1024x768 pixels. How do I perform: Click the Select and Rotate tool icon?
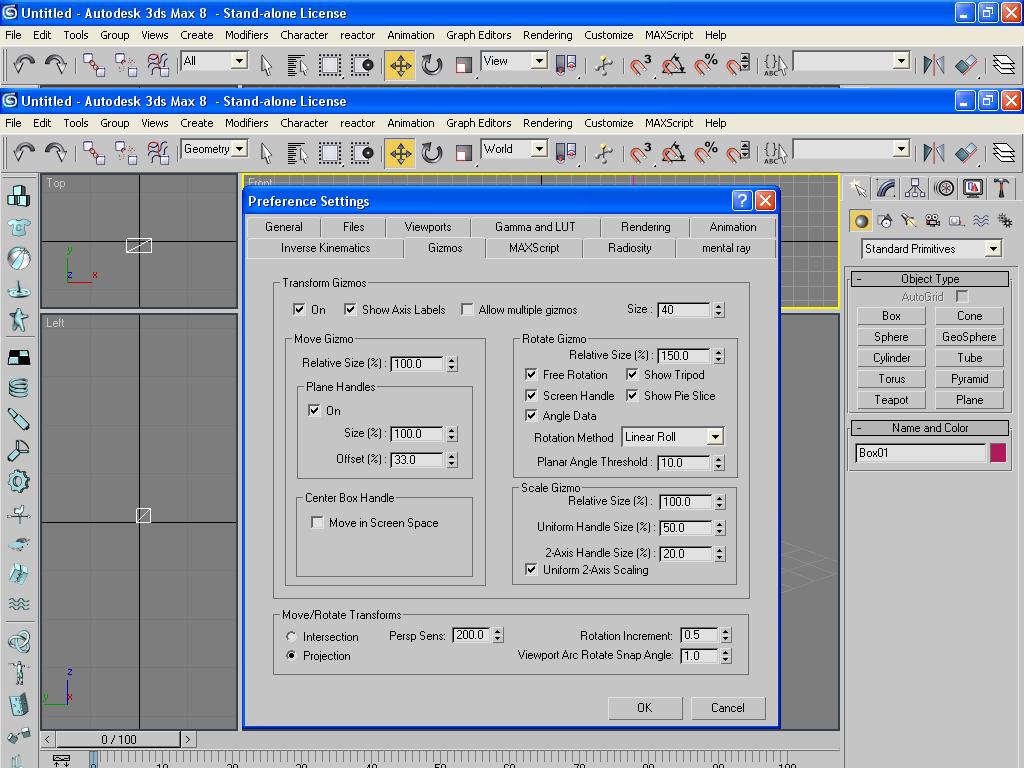pos(432,152)
